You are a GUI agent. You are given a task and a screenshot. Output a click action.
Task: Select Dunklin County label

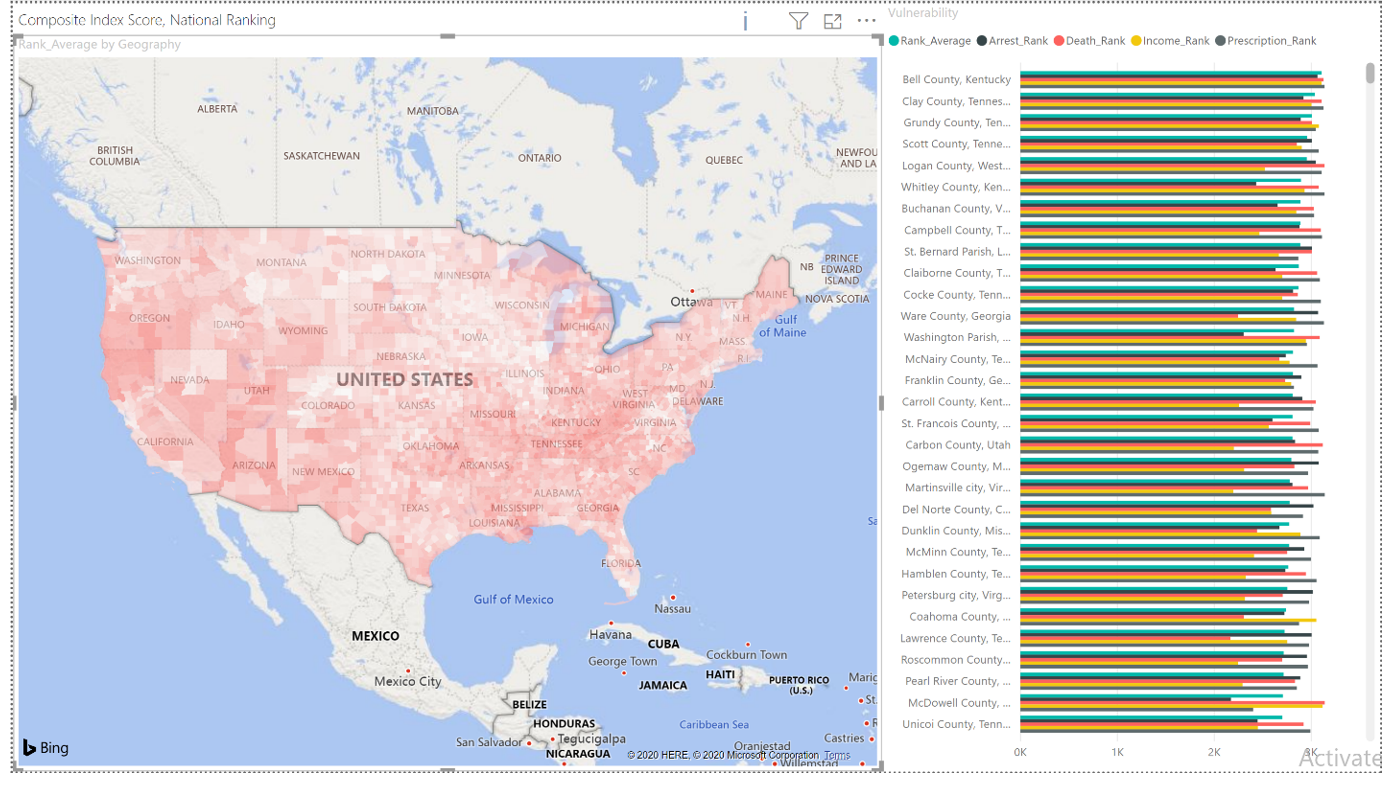(x=956, y=531)
